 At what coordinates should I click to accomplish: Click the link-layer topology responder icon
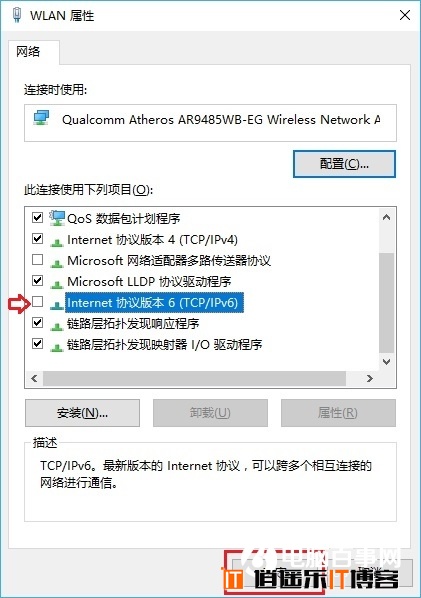[57, 325]
